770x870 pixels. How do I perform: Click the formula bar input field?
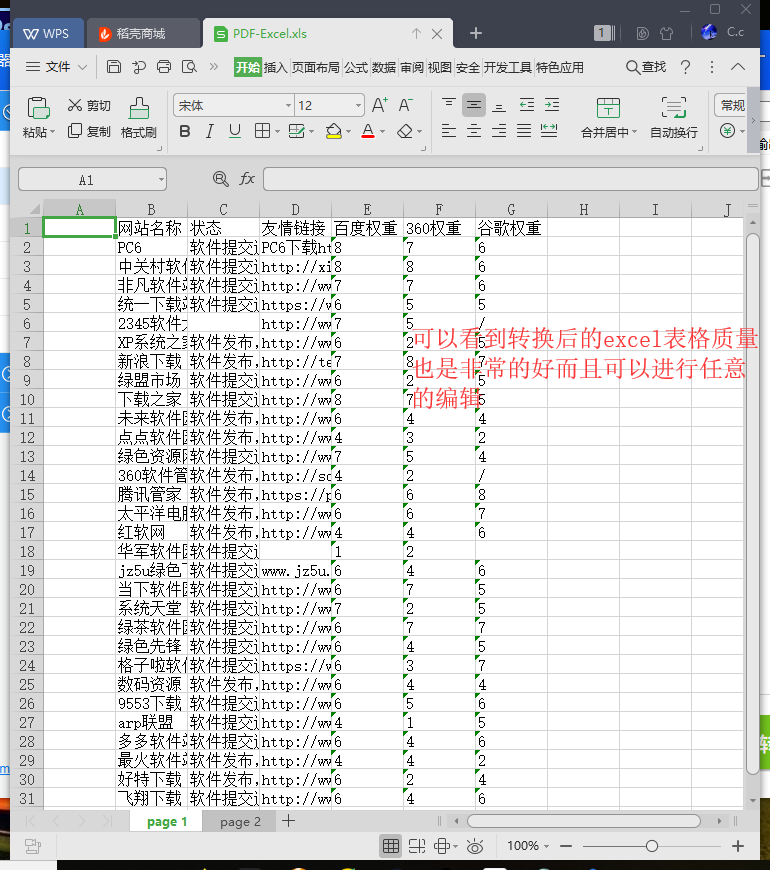click(510, 179)
